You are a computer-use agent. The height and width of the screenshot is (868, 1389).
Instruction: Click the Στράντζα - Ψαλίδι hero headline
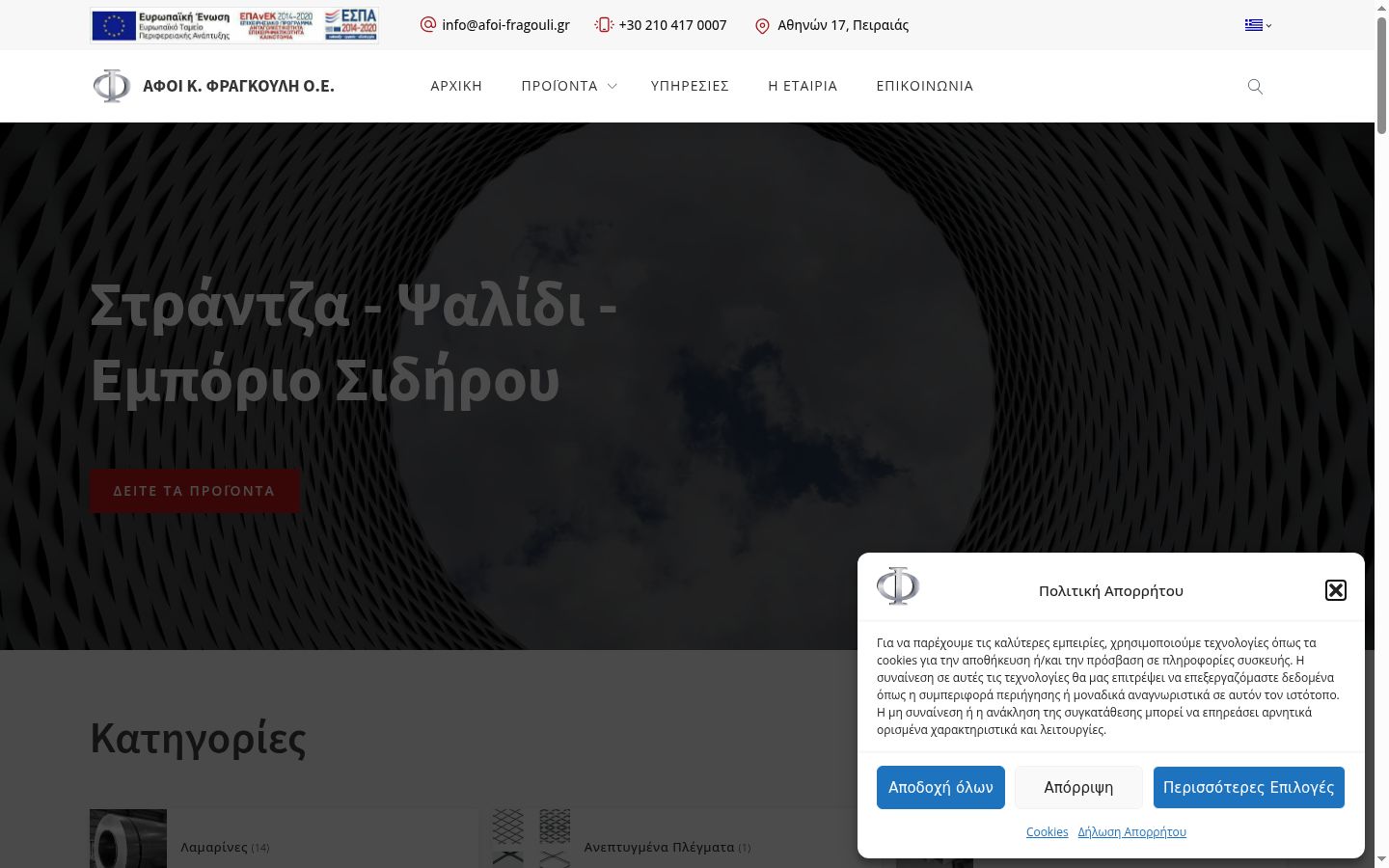click(x=353, y=342)
